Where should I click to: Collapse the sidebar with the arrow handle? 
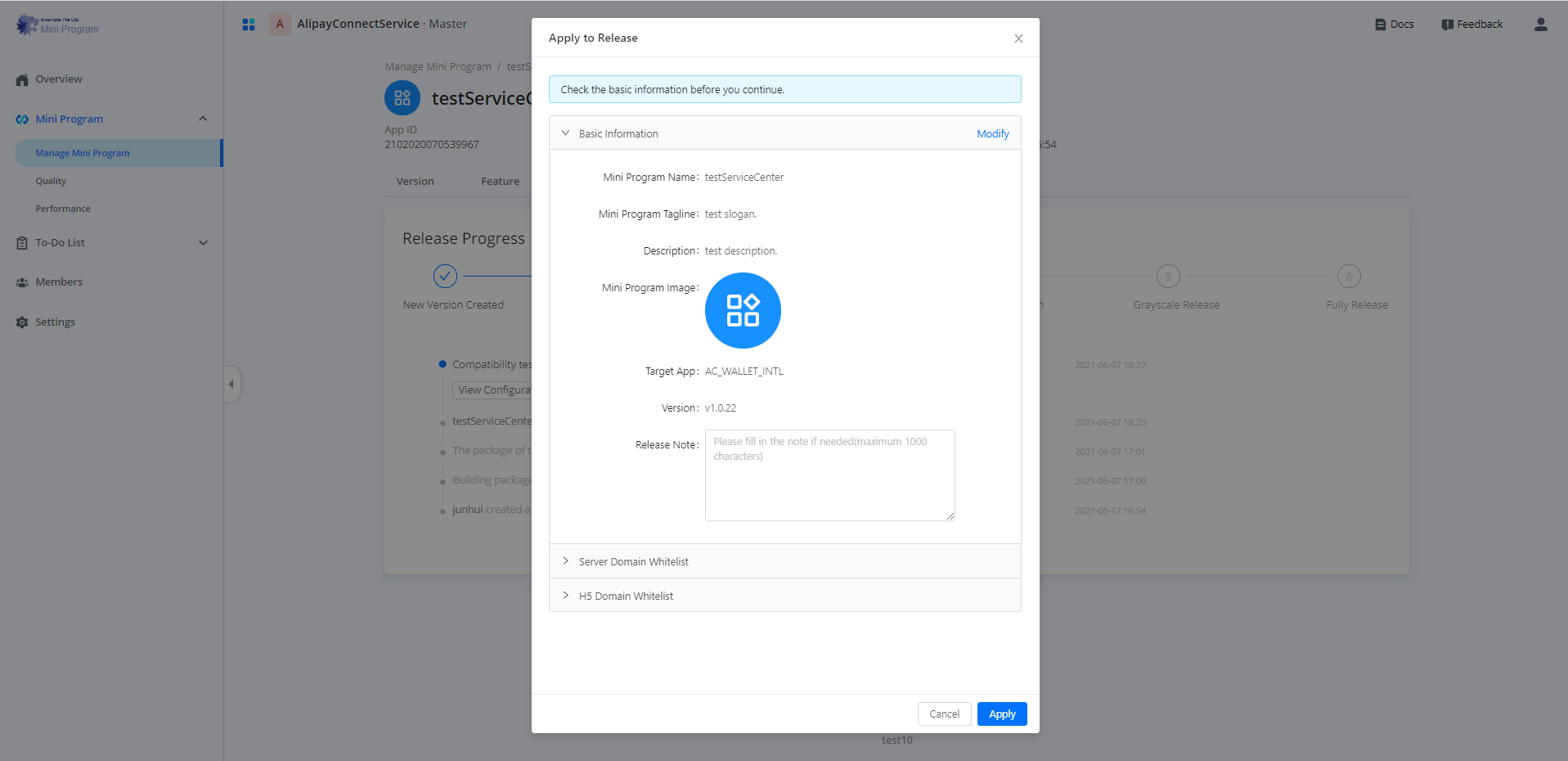tap(231, 384)
